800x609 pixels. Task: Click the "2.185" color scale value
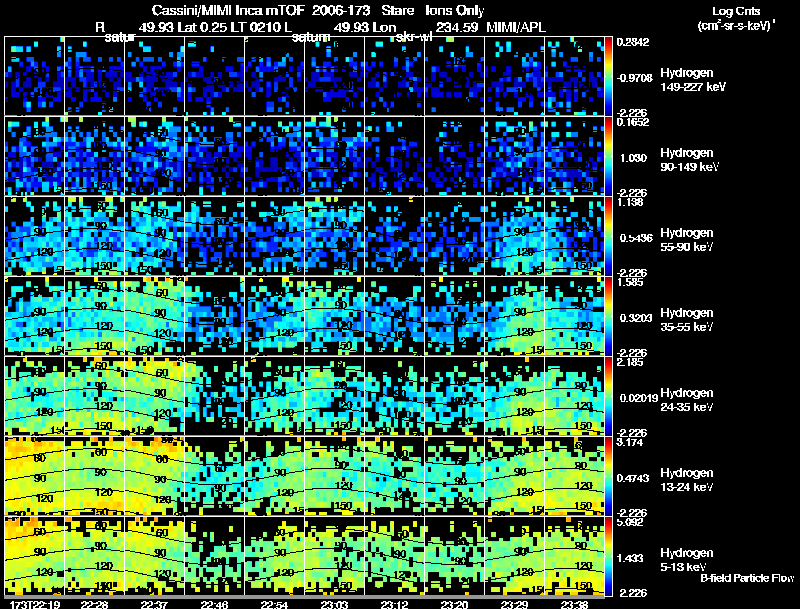630,362
